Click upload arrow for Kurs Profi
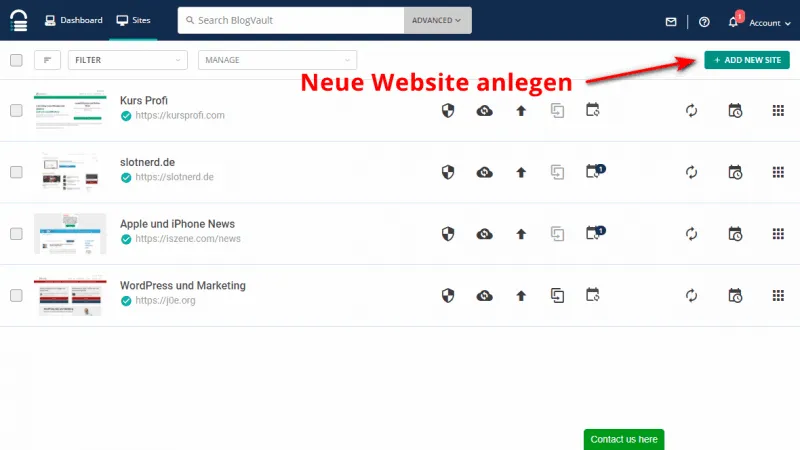Screen dimensions: 800x450 pos(521,111)
